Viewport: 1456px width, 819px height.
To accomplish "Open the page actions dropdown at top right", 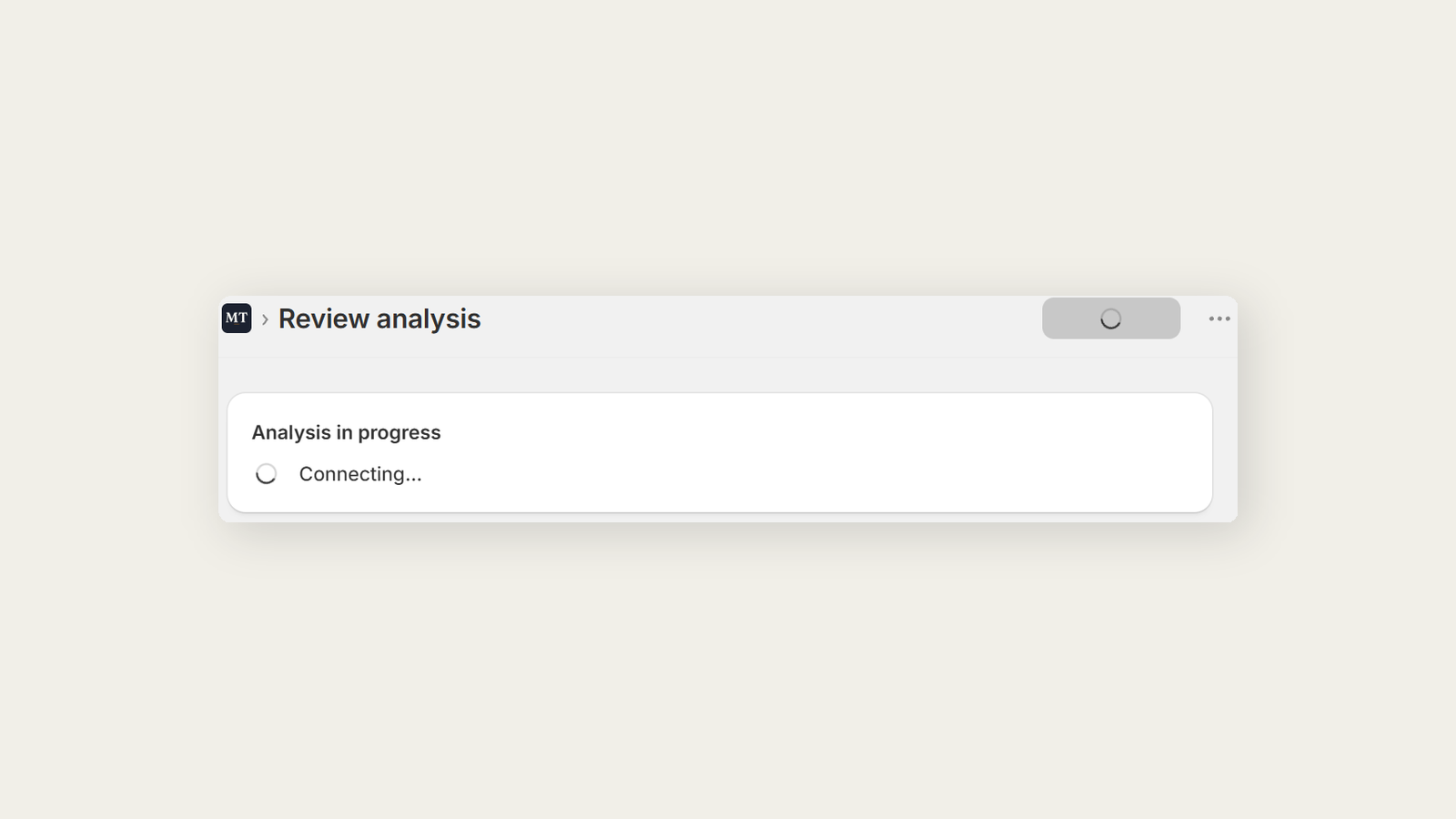I will [x=1219, y=318].
